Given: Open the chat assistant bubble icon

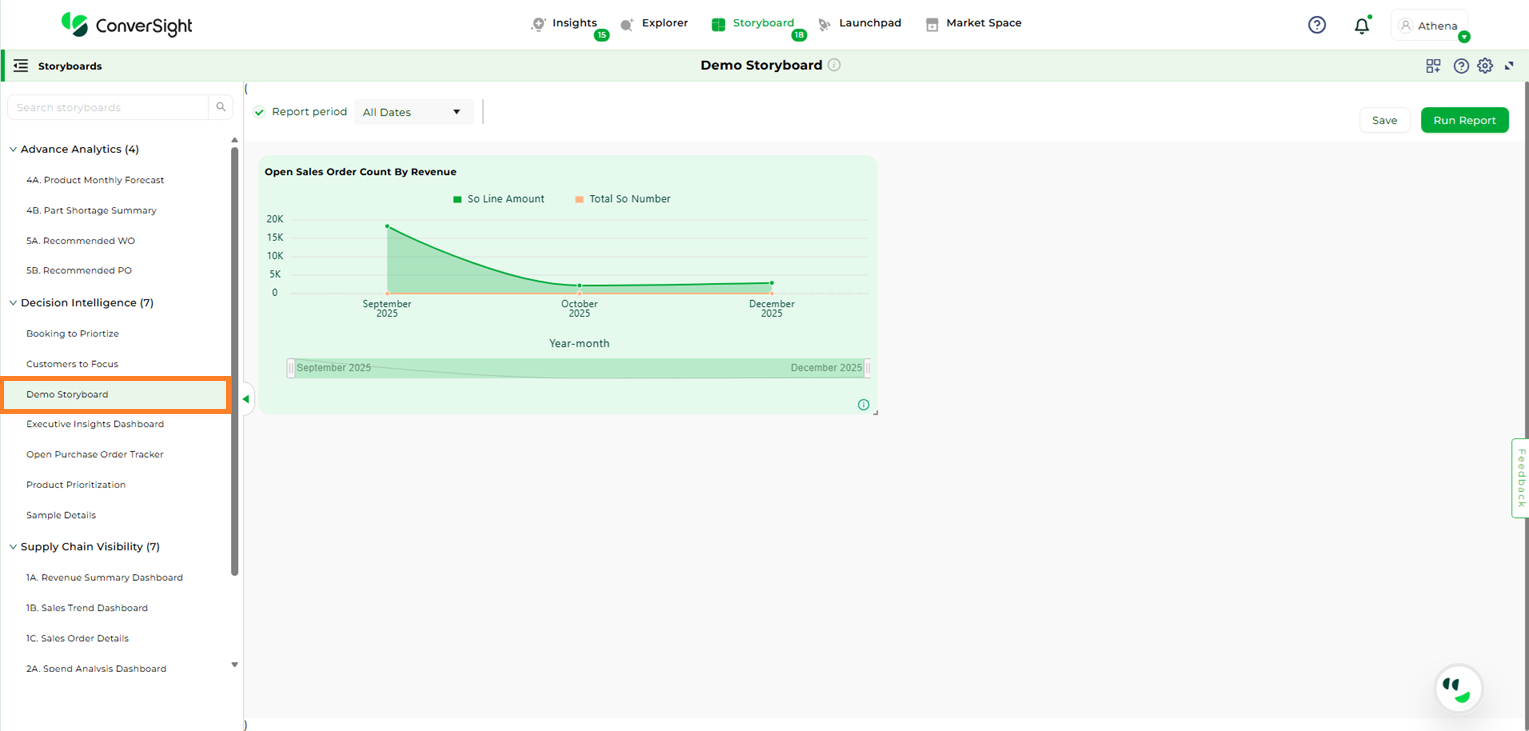Looking at the screenshot, I should pyautogui.click(x=1458, y=688).
